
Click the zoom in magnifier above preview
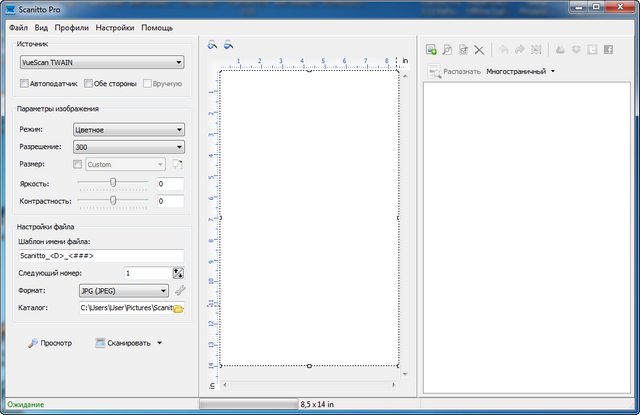click(212, 45)
